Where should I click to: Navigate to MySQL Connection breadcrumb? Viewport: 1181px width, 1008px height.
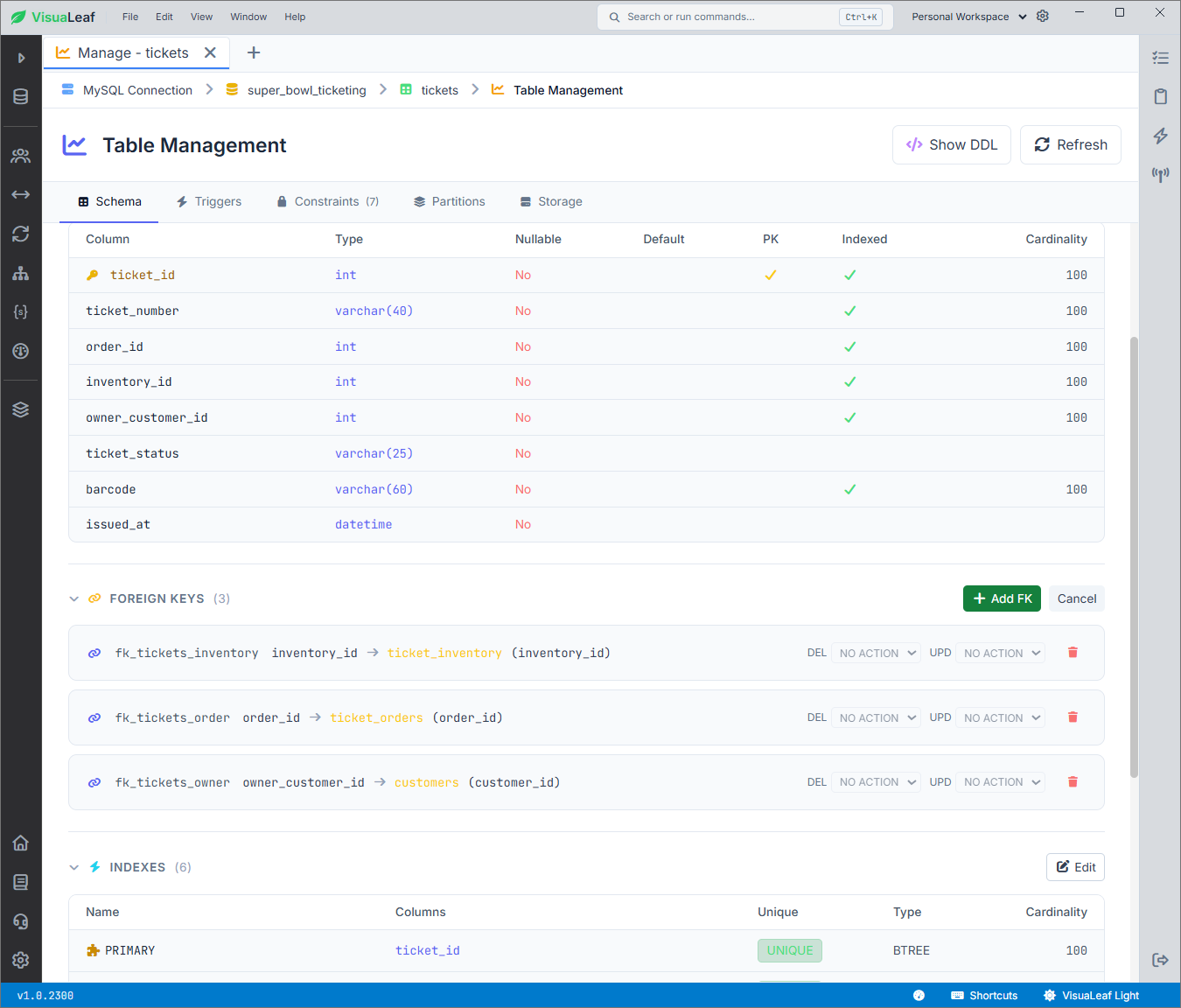tap(128, 90)
